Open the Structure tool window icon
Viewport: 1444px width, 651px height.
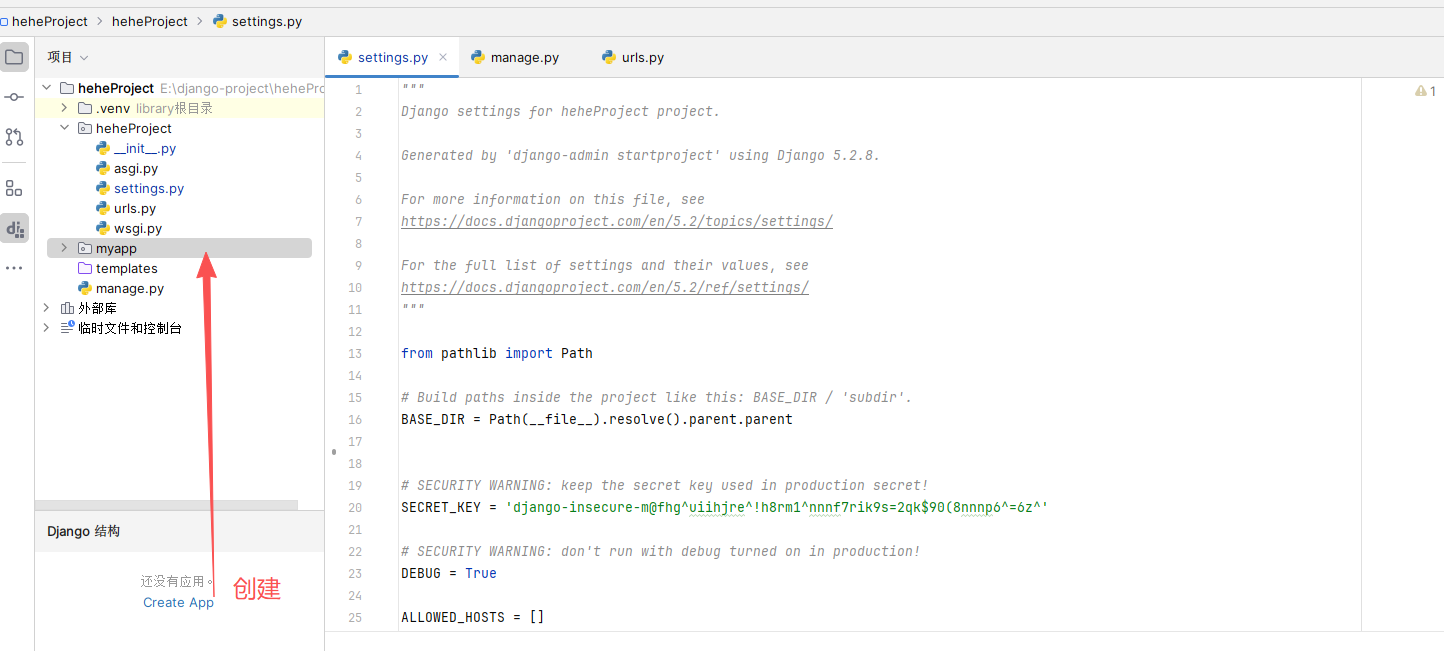[x=14, y=188]
